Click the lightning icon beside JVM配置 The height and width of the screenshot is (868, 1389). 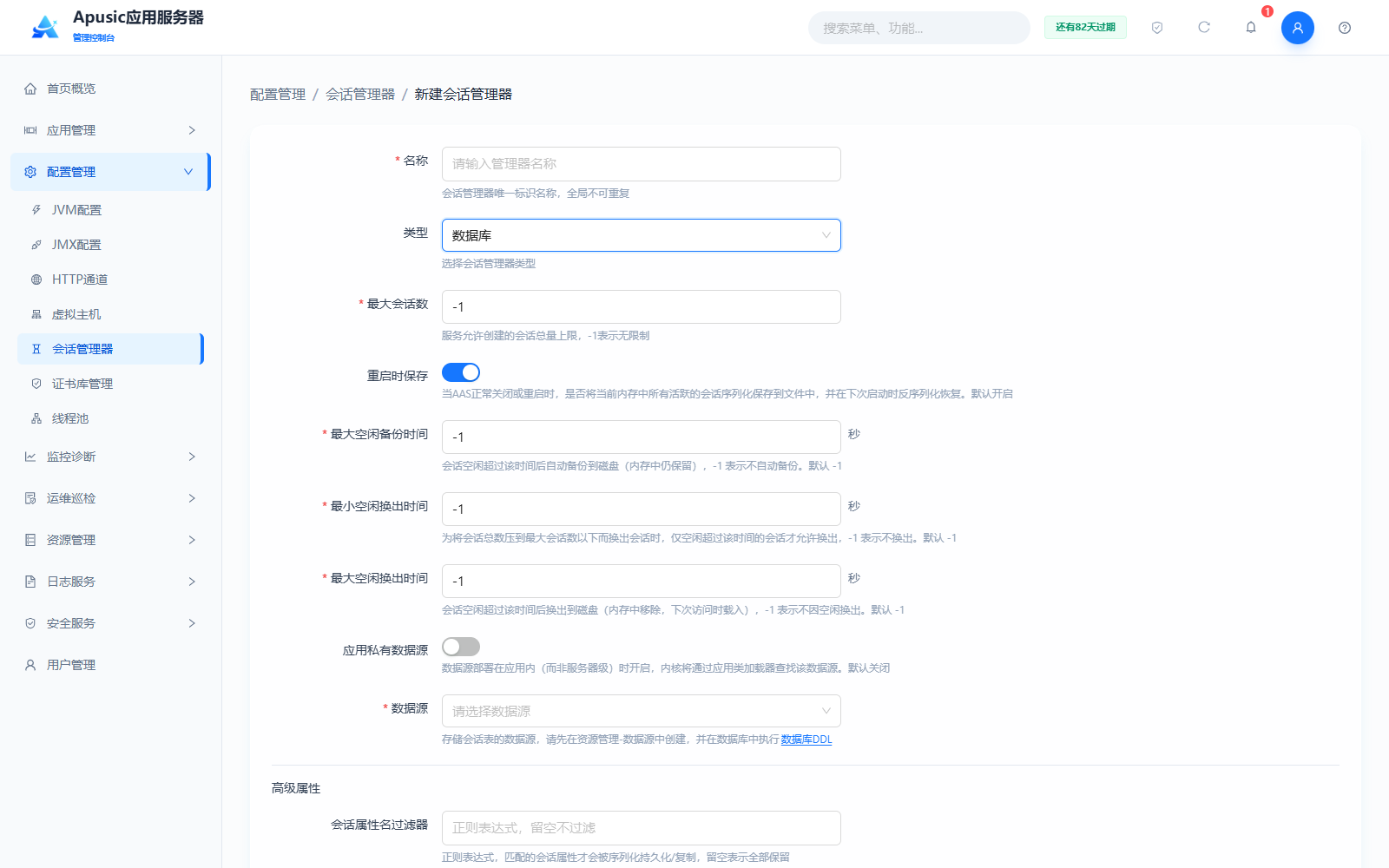click(x=36, y=210)
